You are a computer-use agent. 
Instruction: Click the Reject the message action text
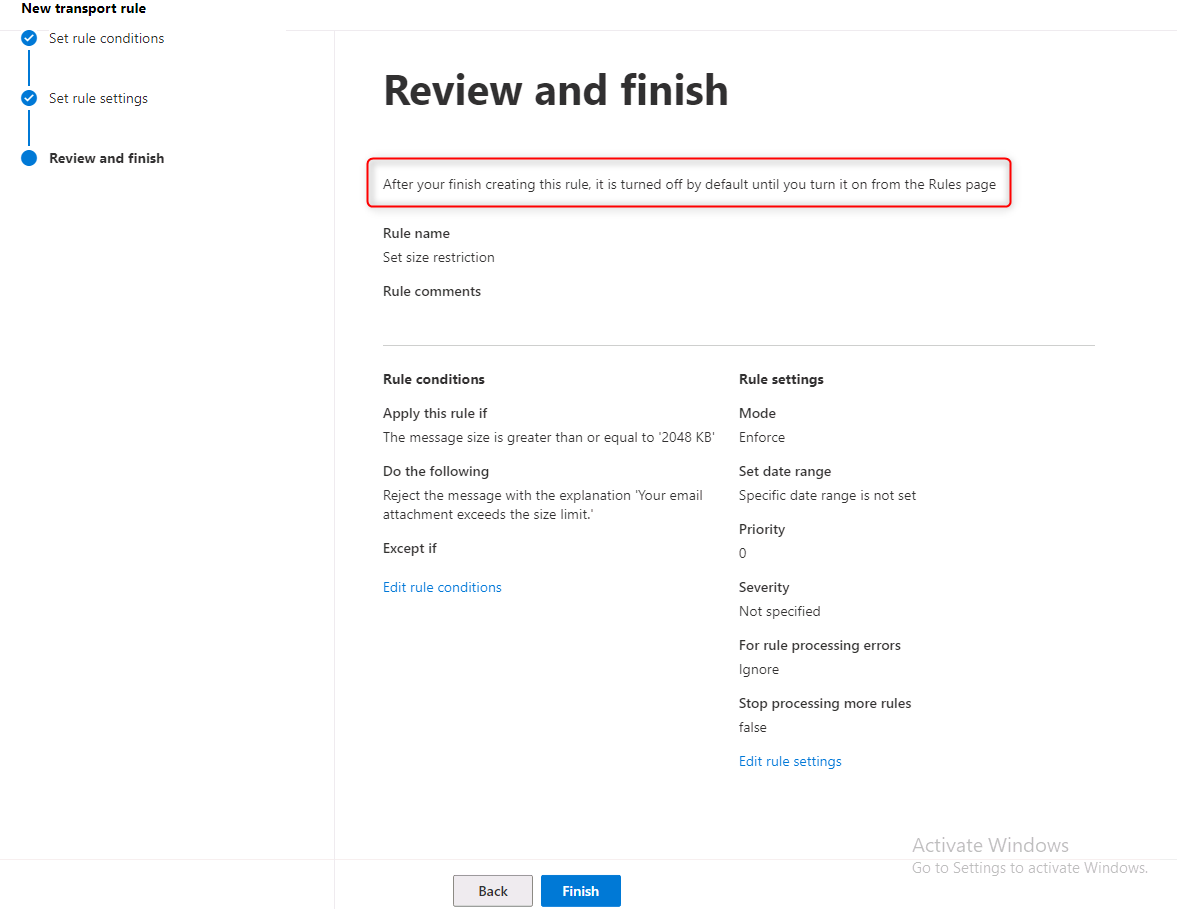(x=542, y=505)
